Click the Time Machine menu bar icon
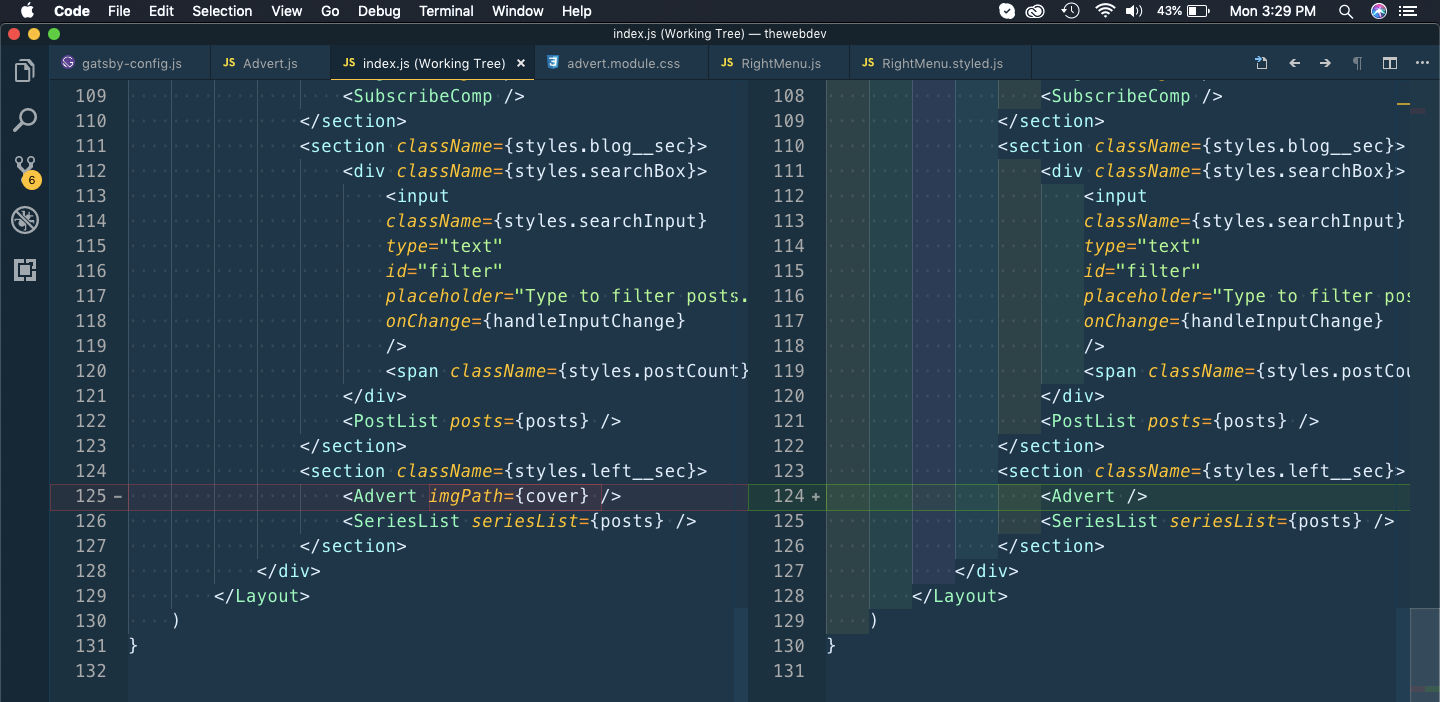Viewport: 1440px width, 702px height. pos(1071,11)
